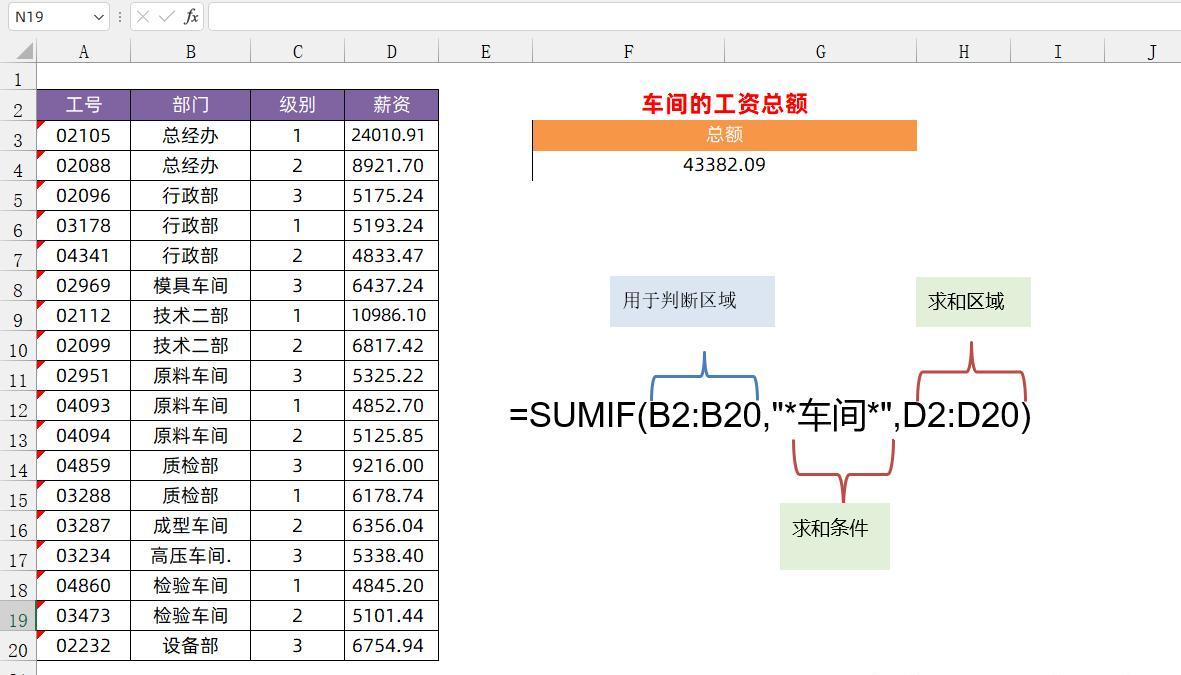Click inside the formula bar input
The width and height of the screenshot is (1181, 675).
(x=694, y=17)
